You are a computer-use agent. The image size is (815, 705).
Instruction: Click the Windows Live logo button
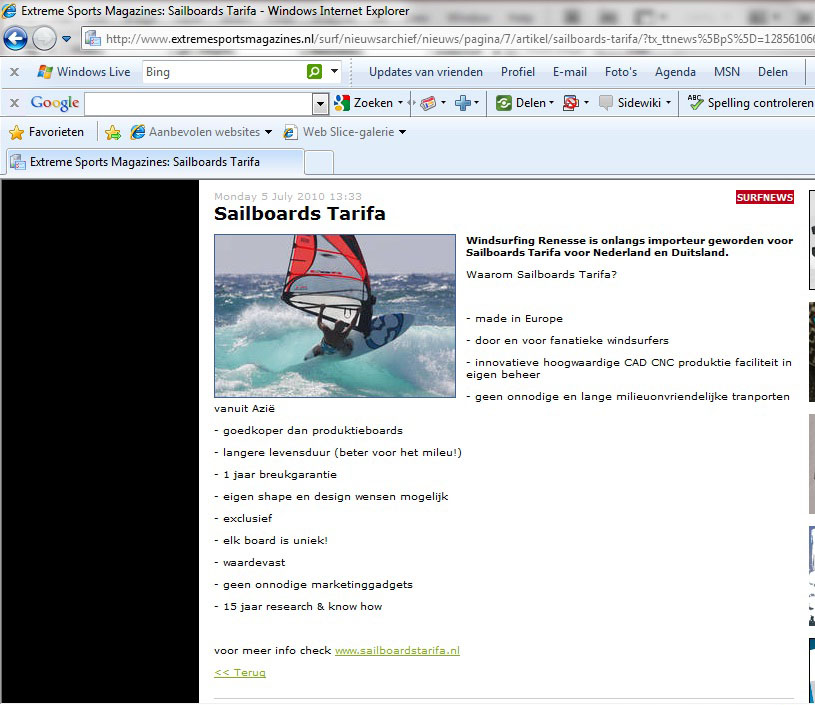pyautogui.click(x=84, y=72)
